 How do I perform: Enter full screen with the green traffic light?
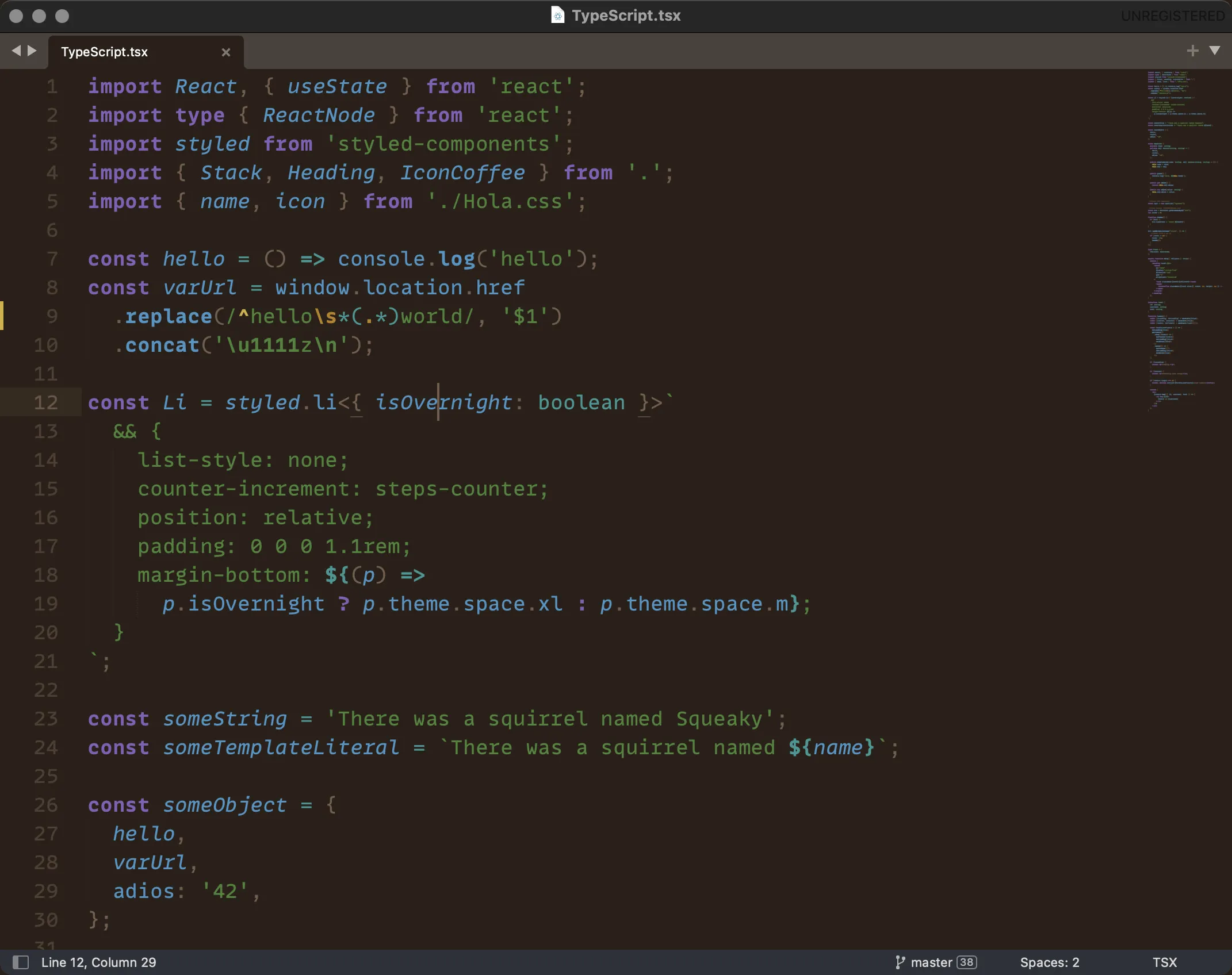point(62,16)
